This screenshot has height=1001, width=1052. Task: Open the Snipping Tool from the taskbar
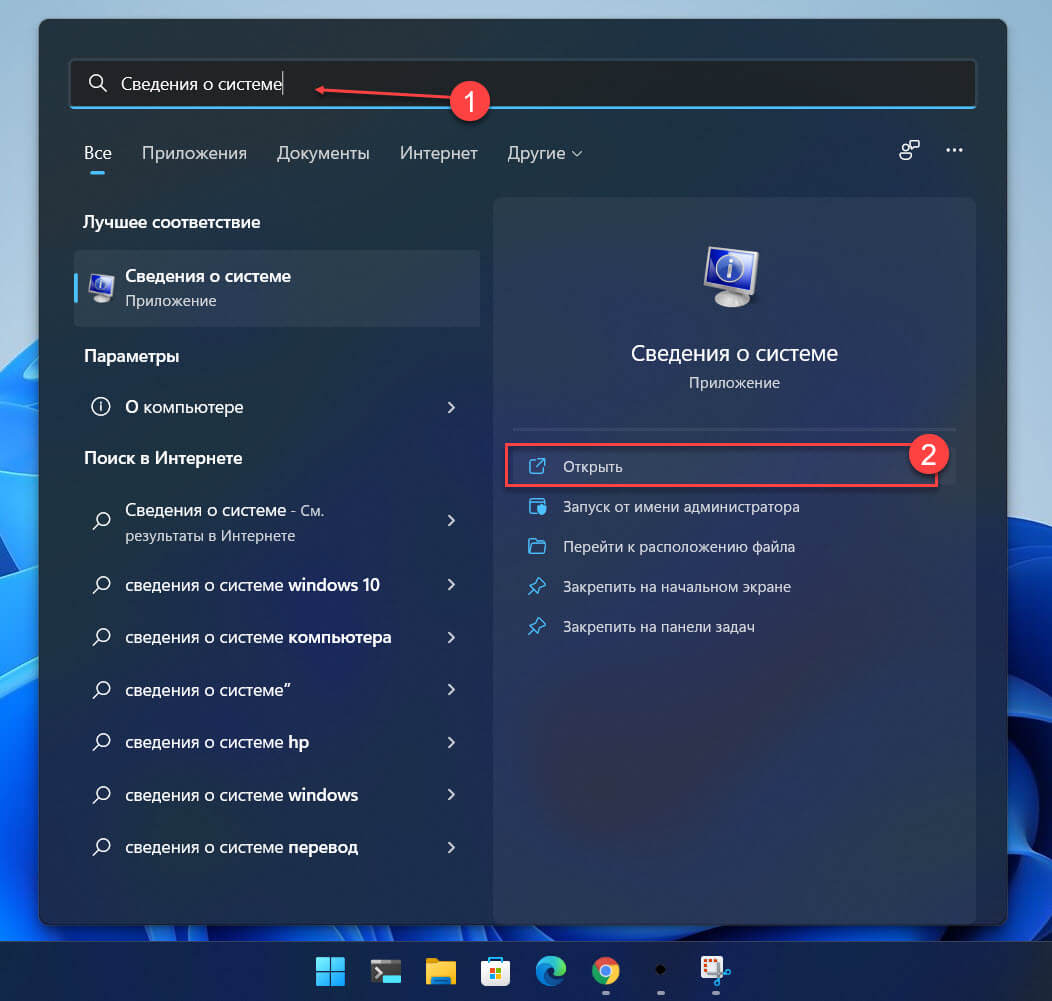[715, 971]
